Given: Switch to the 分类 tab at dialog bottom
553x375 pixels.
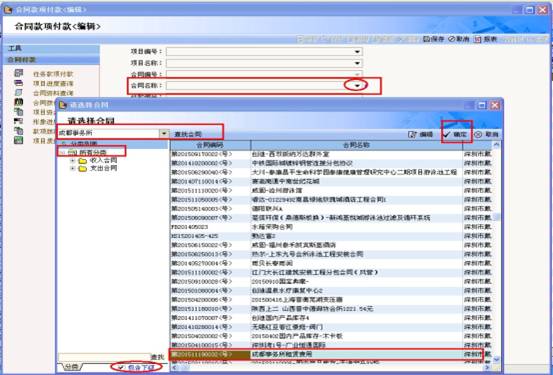Looking at the screenshot, I should click(x=72, y=367).
